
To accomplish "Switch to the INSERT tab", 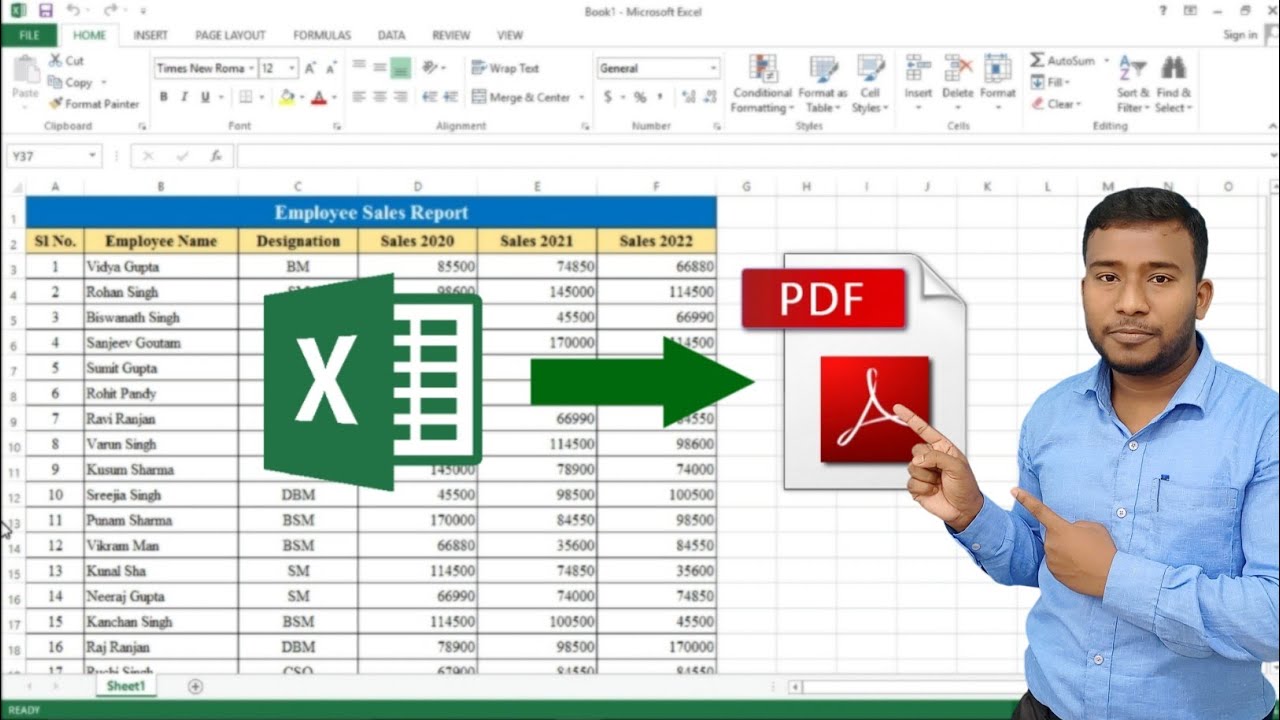I will [151, 35].
